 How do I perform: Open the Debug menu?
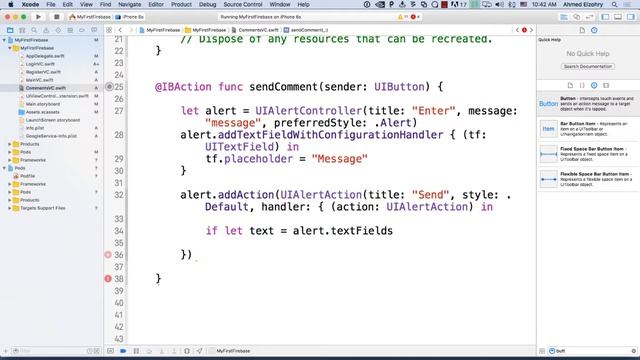click(x=207, y=4)
